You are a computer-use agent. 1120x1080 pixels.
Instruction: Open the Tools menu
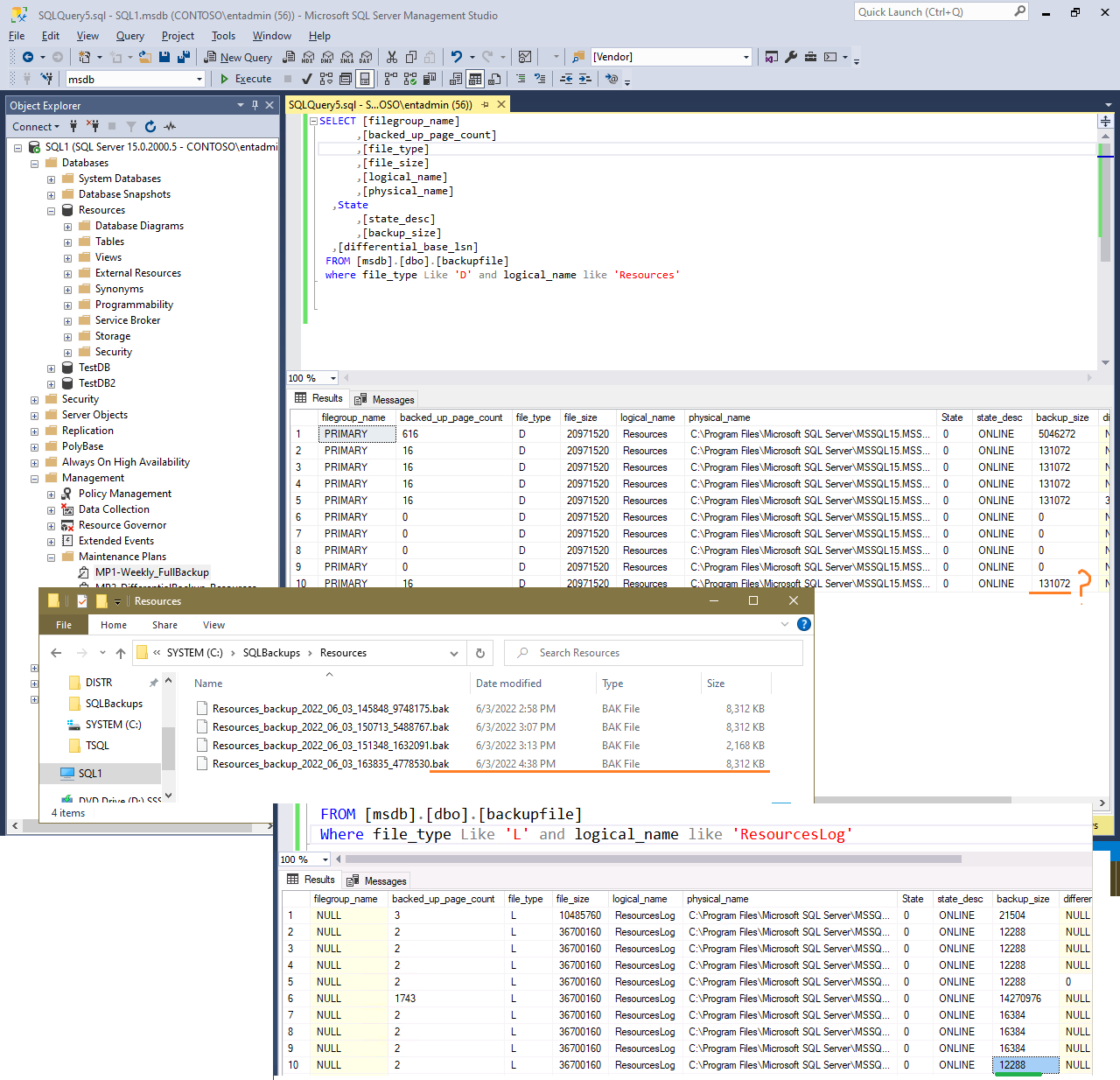(x=223, y=36)
